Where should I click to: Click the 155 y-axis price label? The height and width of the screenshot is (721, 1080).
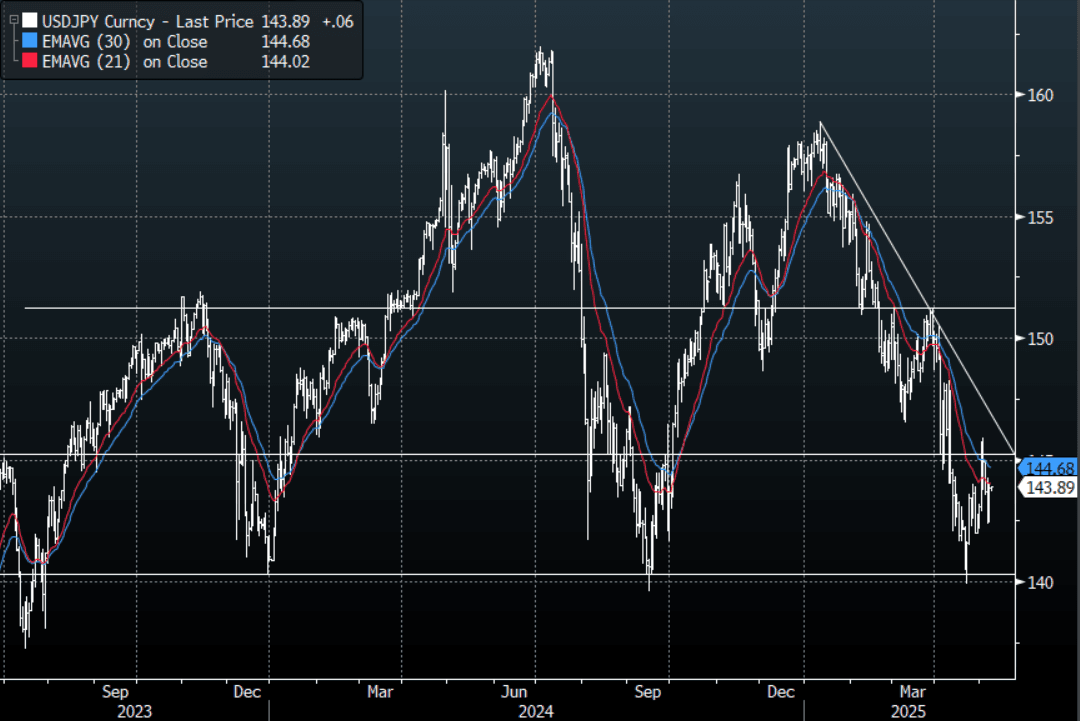tap(1040, 217)
